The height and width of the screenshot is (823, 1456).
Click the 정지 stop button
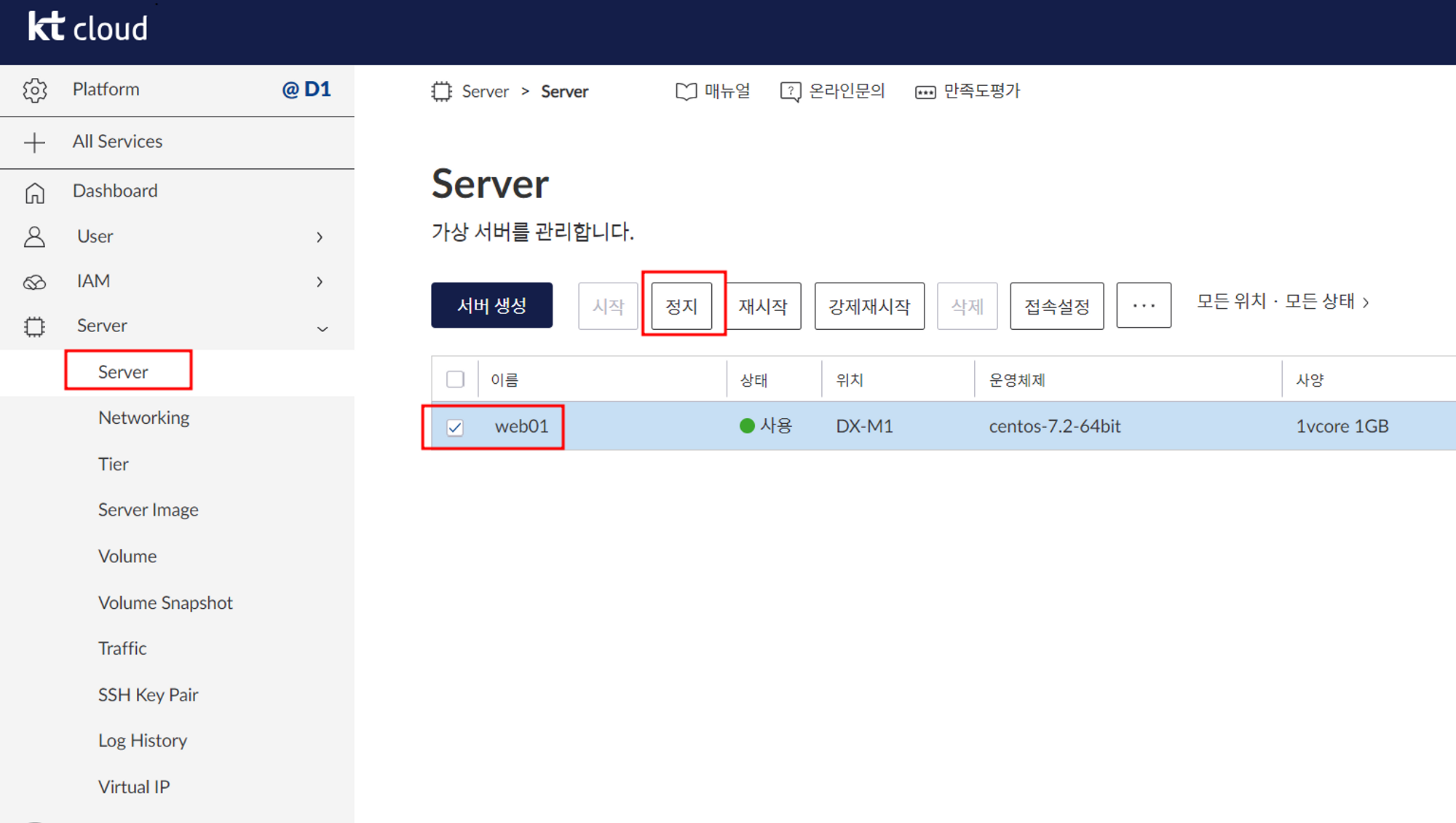(x=681, y=307)
